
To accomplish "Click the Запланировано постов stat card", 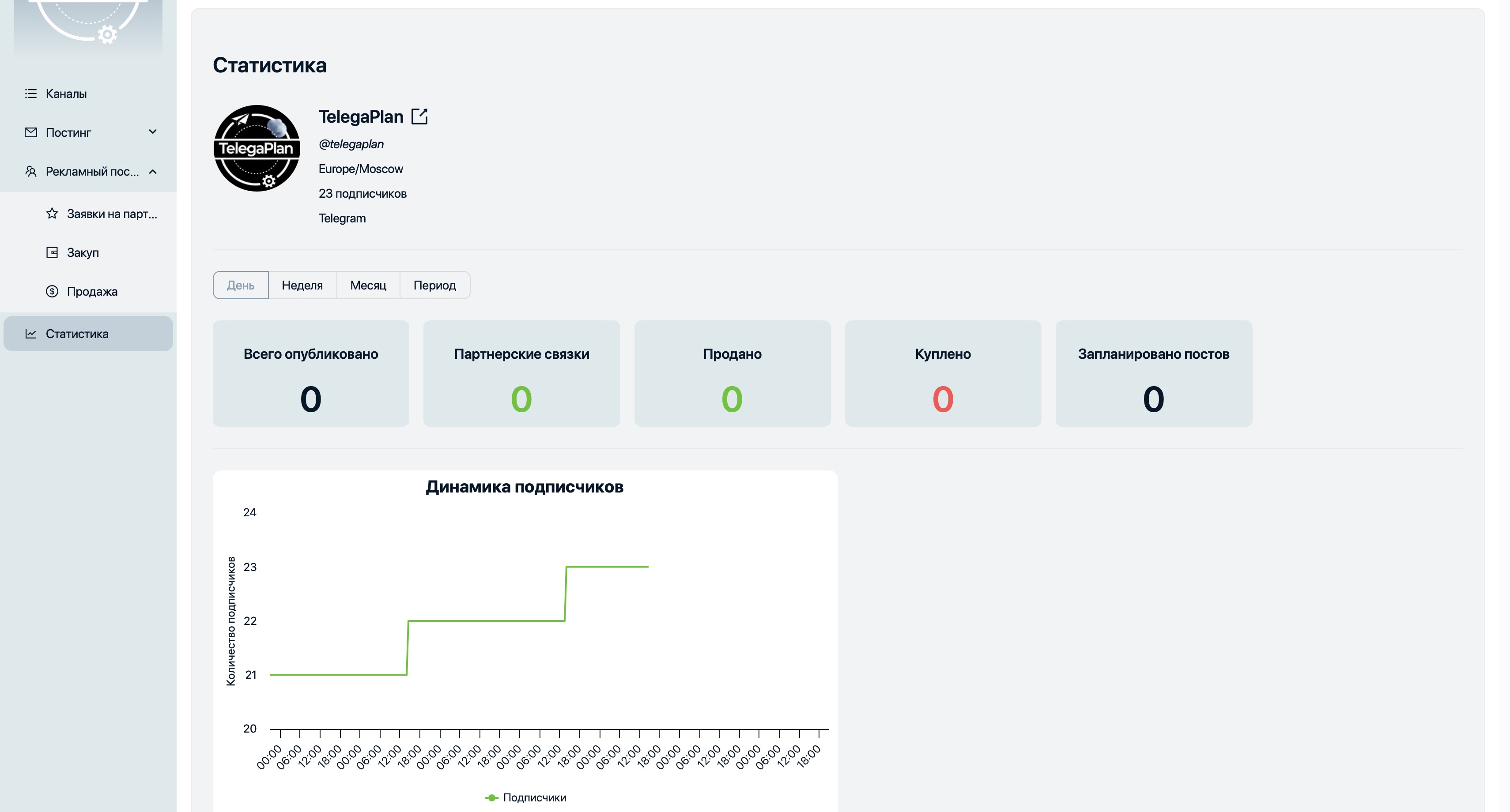I will 1154,374.
